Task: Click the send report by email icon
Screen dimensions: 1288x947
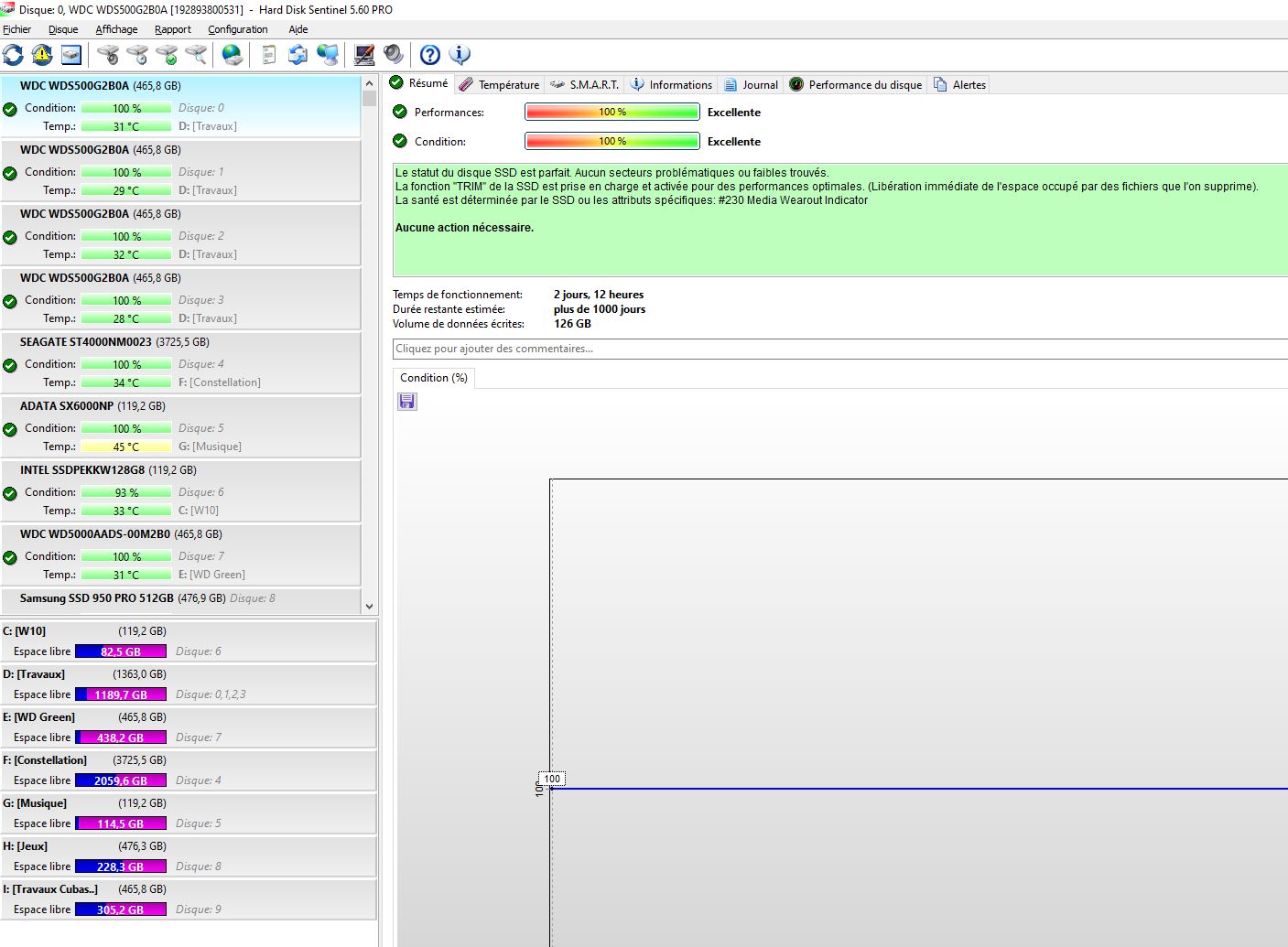Action: pyautogui.click(x=298, y=55)
